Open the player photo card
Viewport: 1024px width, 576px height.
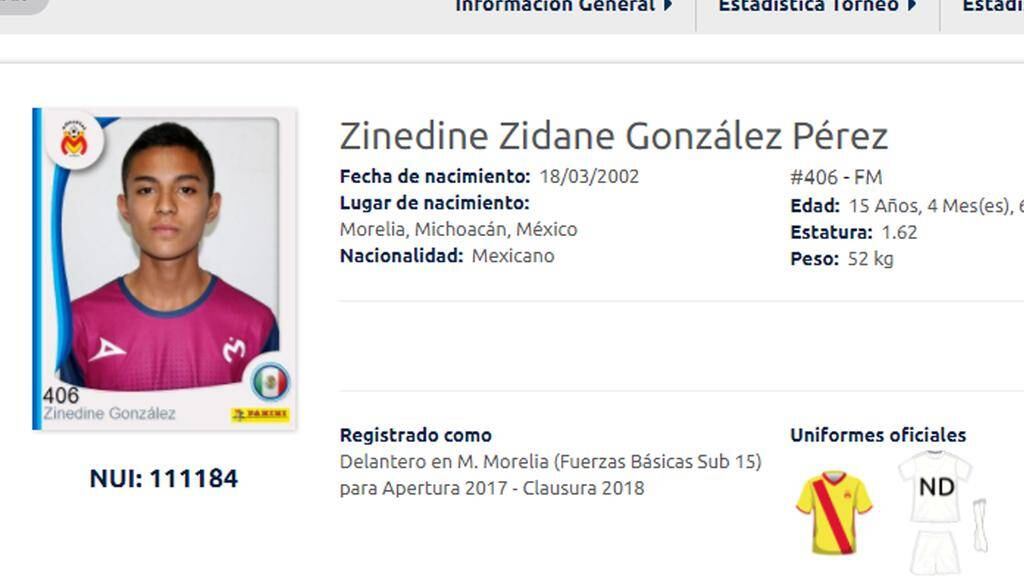(x=165, y=268)
